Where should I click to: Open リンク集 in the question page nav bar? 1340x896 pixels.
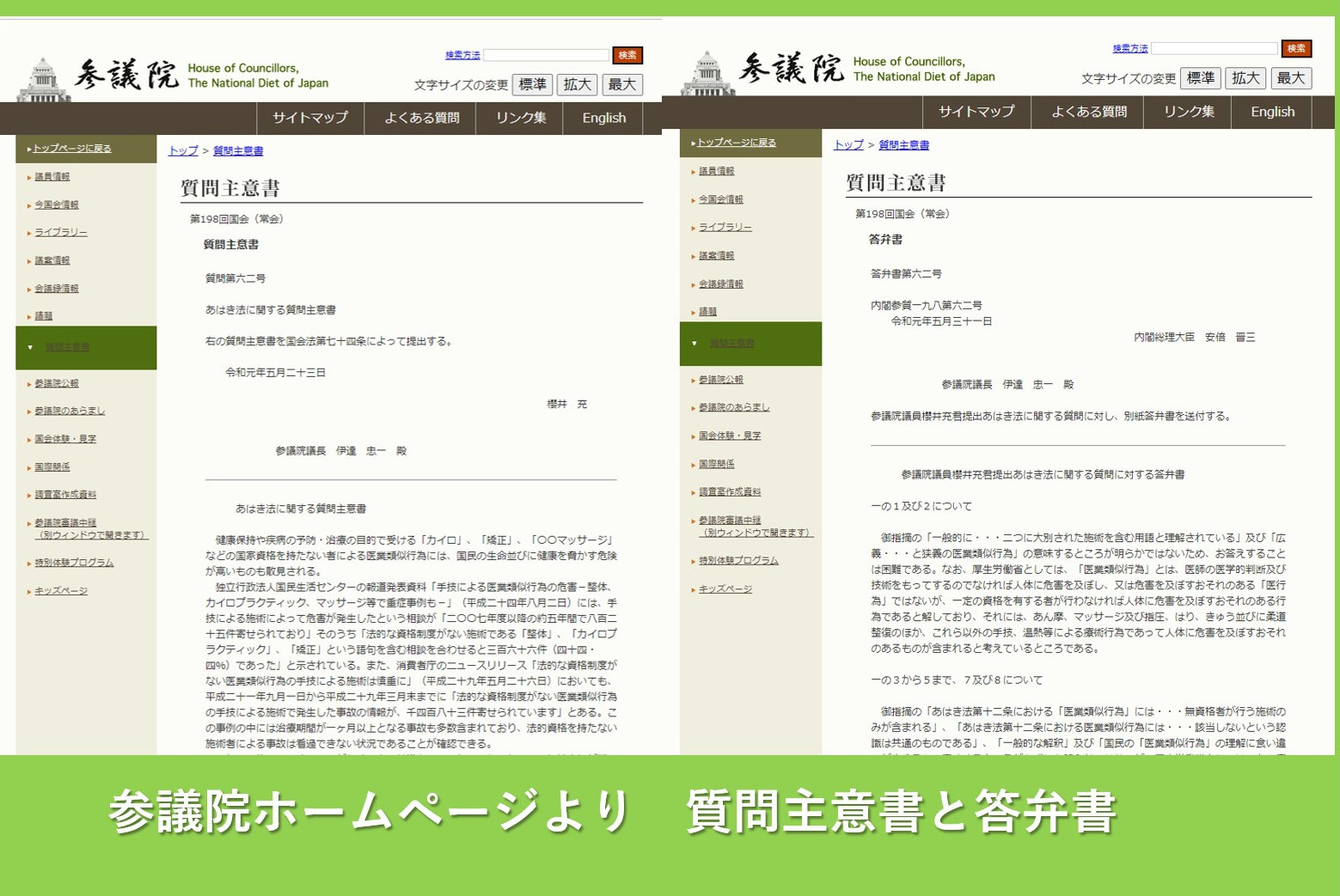520,118
